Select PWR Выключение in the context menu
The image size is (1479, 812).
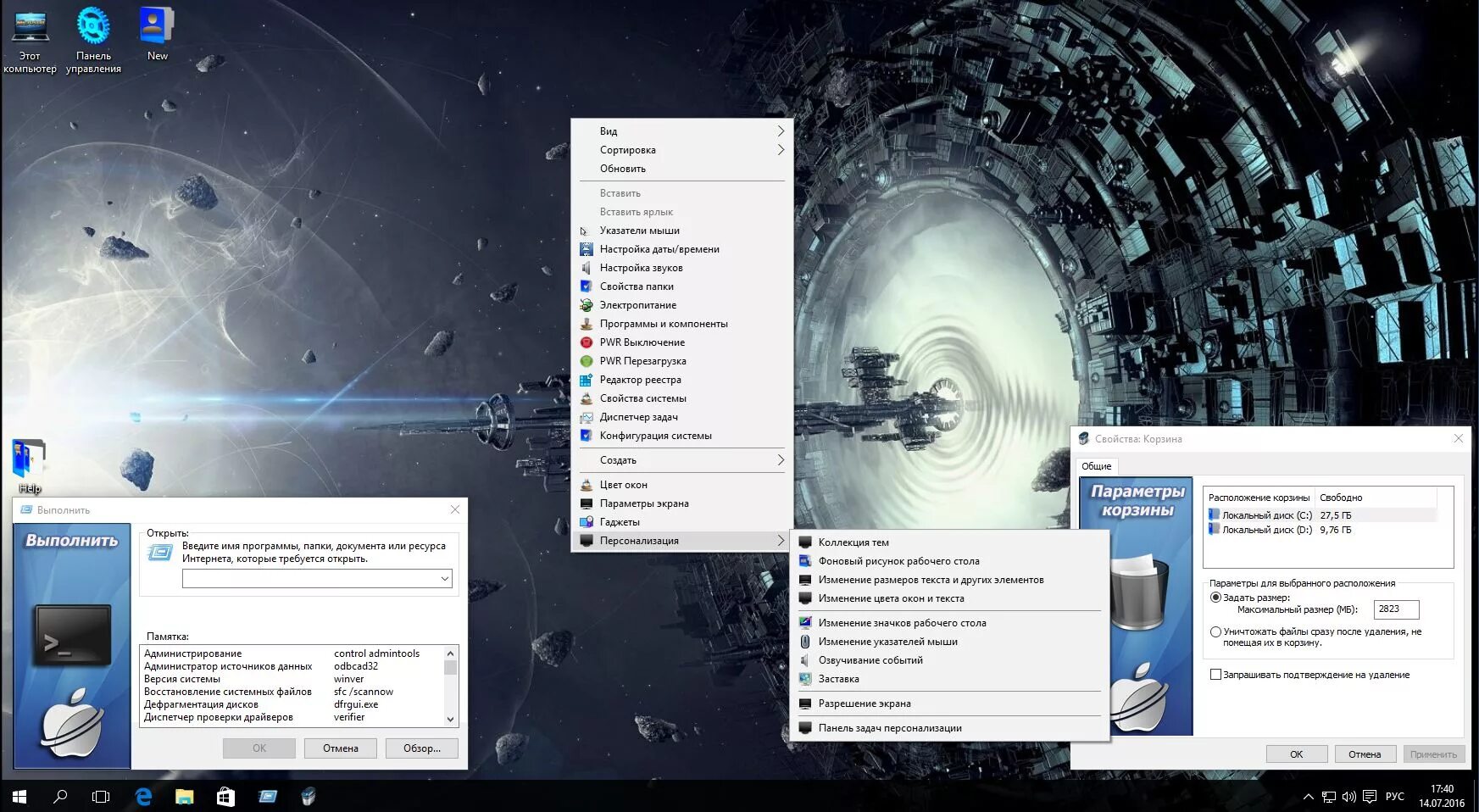point(642,342)
